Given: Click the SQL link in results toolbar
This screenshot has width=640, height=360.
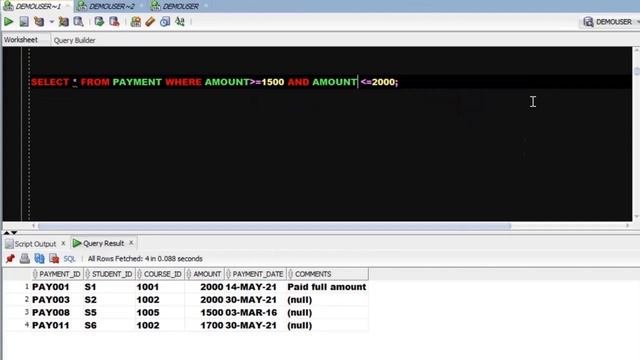Looking at the screenshot, I should pos(69,259).
